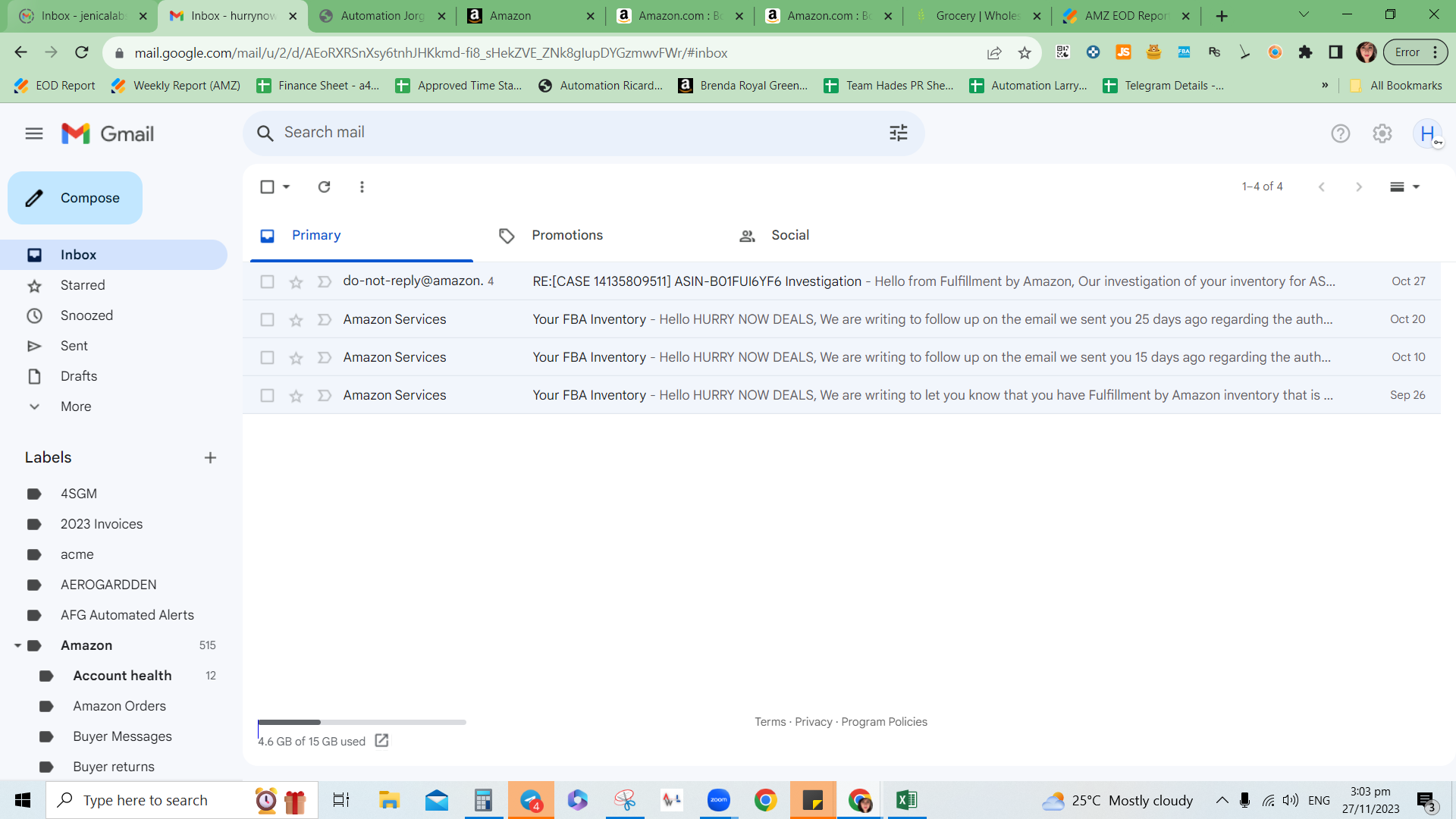Select checkbox for the Sep 26 email
The height and width of the screenshot is (819, 1456).
(x=267, y=396)
